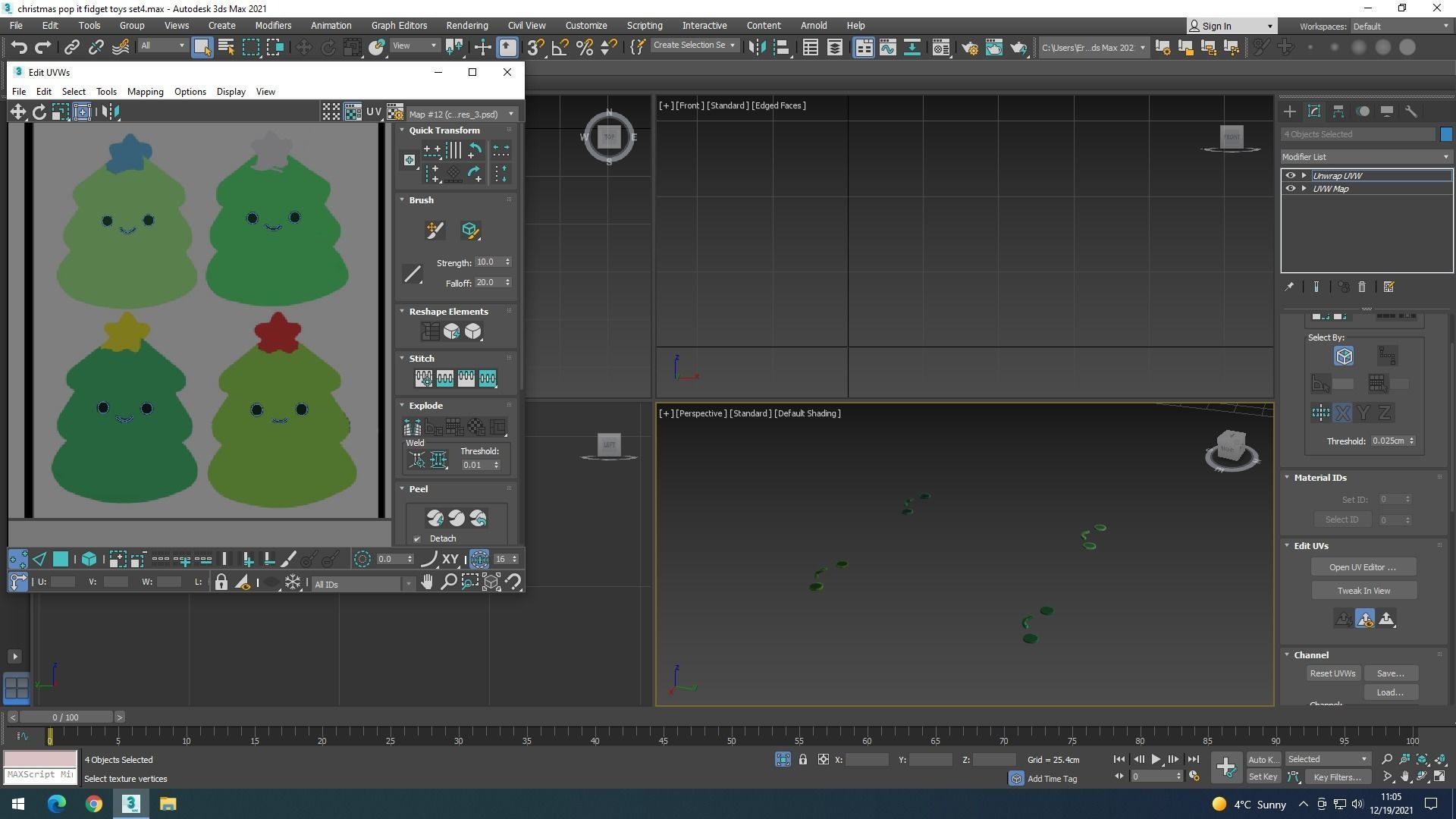Open the Render Setup teapot icon
This screenshot has width=1456, height=819.
tap(969, 48)
